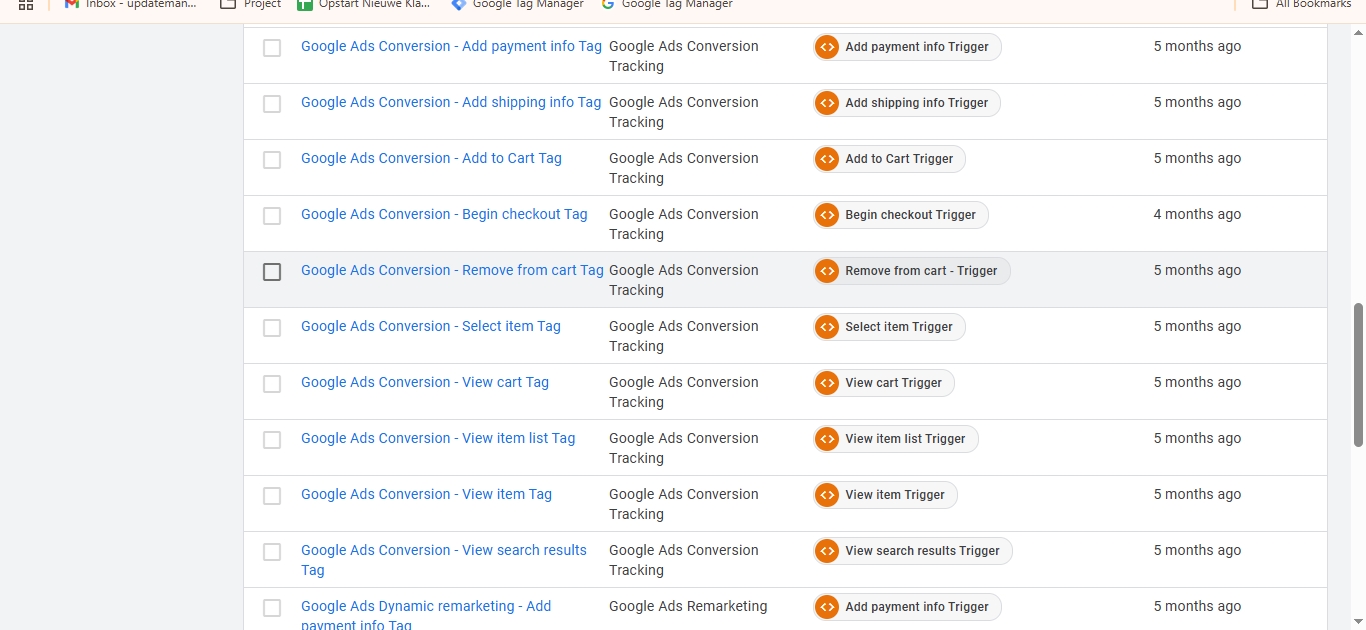Select the checkbox for View item Tag
Screen dimensions: 1366x630
click(272, 496)
